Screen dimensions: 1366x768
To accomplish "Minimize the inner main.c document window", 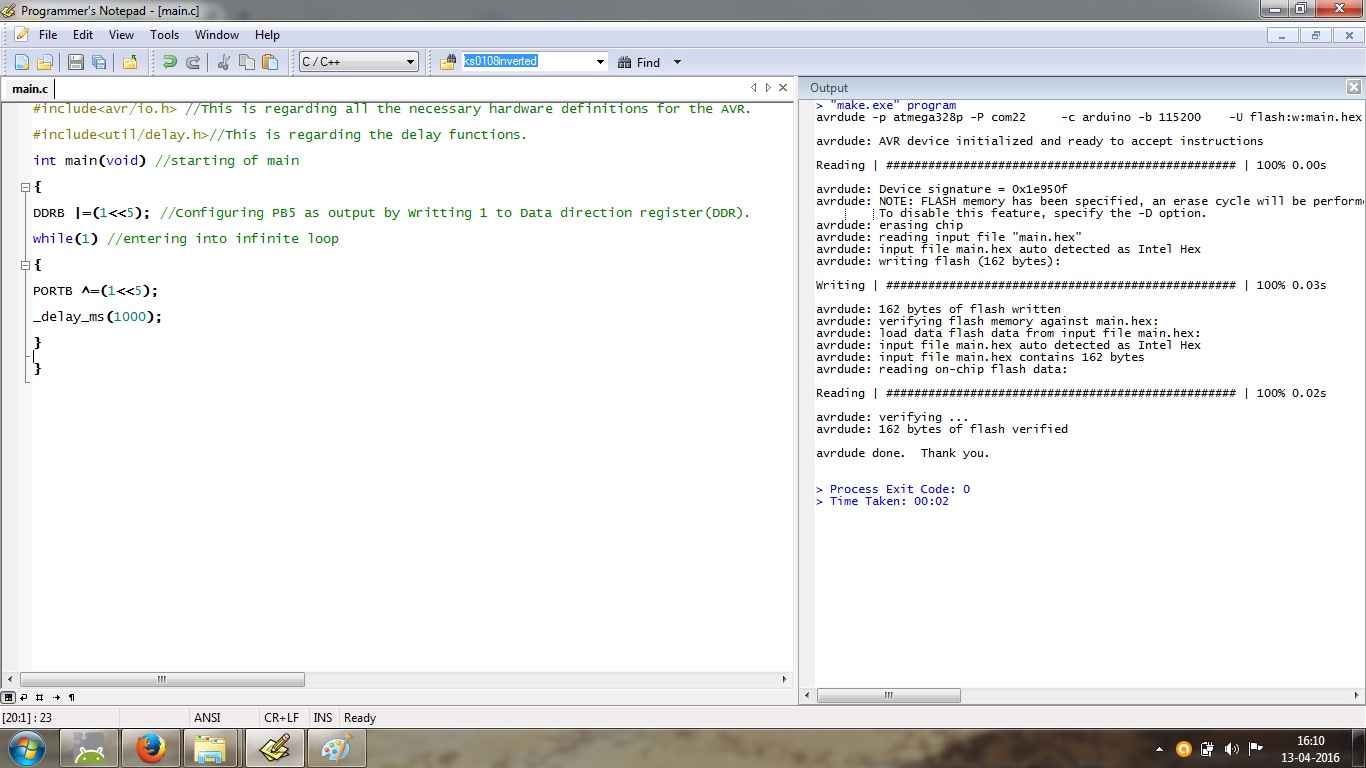I will pos(1283,35).
